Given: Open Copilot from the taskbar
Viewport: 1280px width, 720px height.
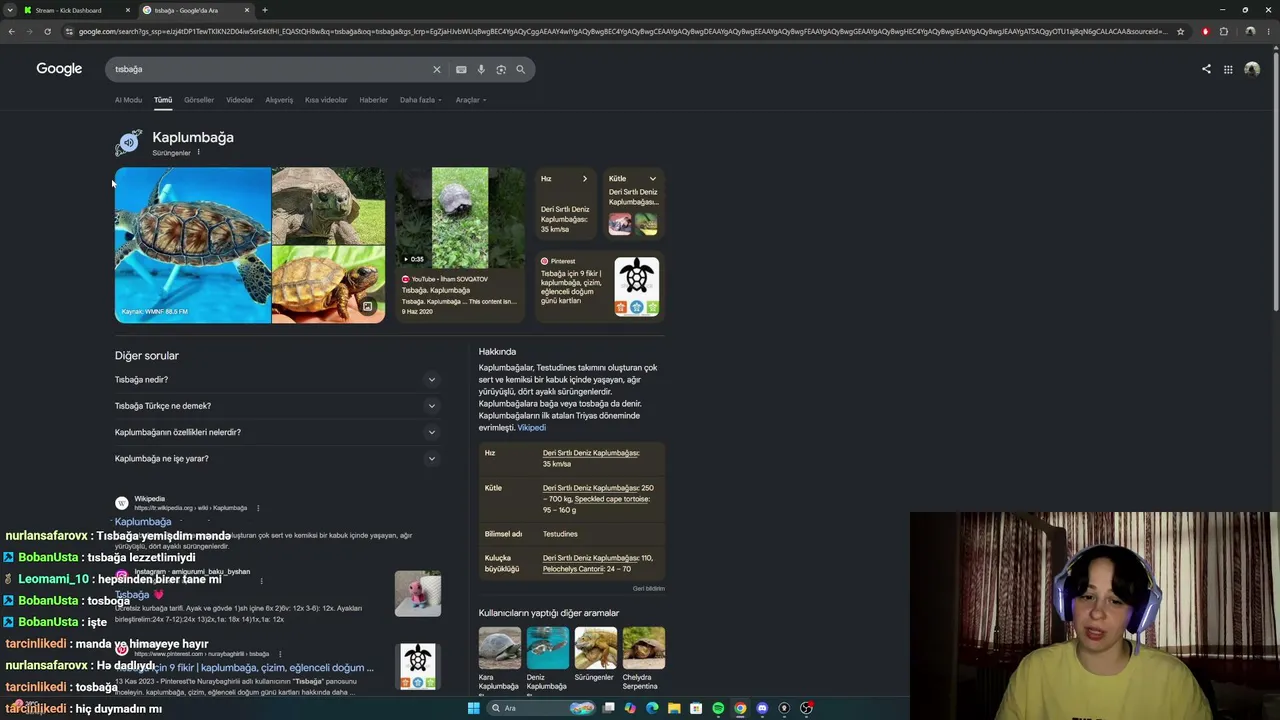Looking at the screenshot, I should [630, 708].
